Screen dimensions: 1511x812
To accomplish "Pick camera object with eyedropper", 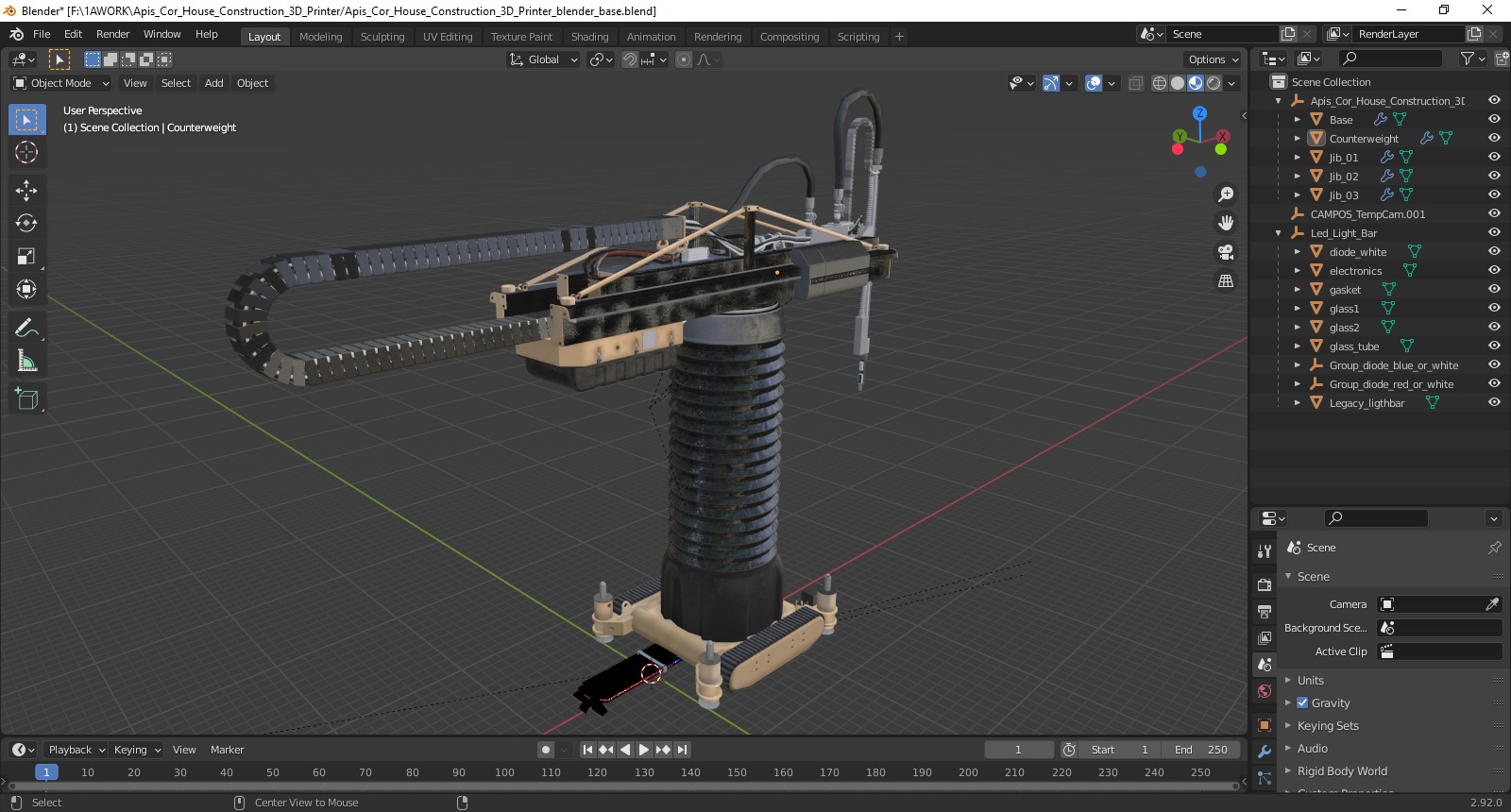I will pos(1492,604).
